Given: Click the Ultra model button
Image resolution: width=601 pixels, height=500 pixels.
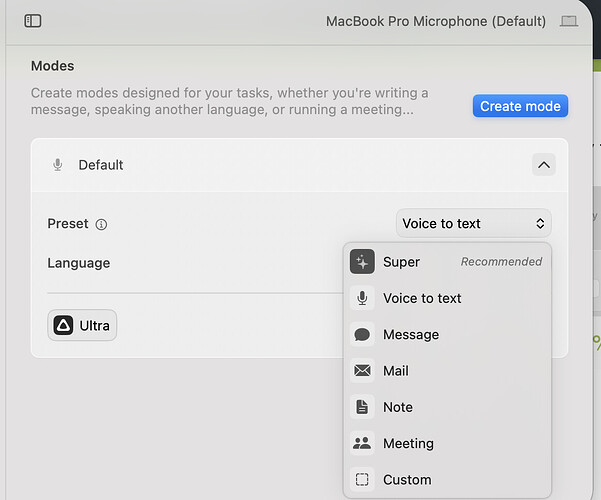Looking at the screenshot, I should 82,325.
